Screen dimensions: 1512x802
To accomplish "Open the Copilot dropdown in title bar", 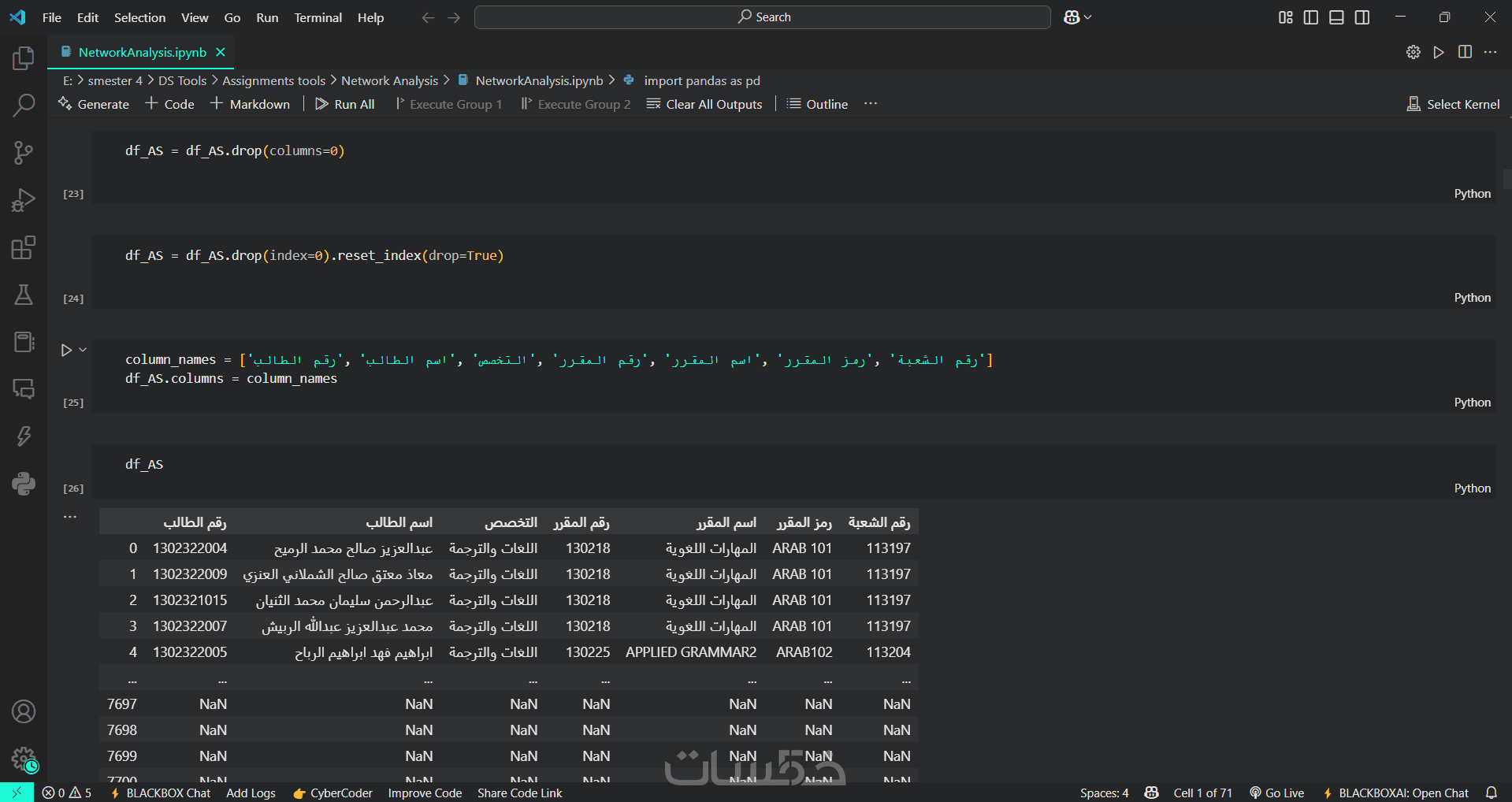I will point(1077,17).
